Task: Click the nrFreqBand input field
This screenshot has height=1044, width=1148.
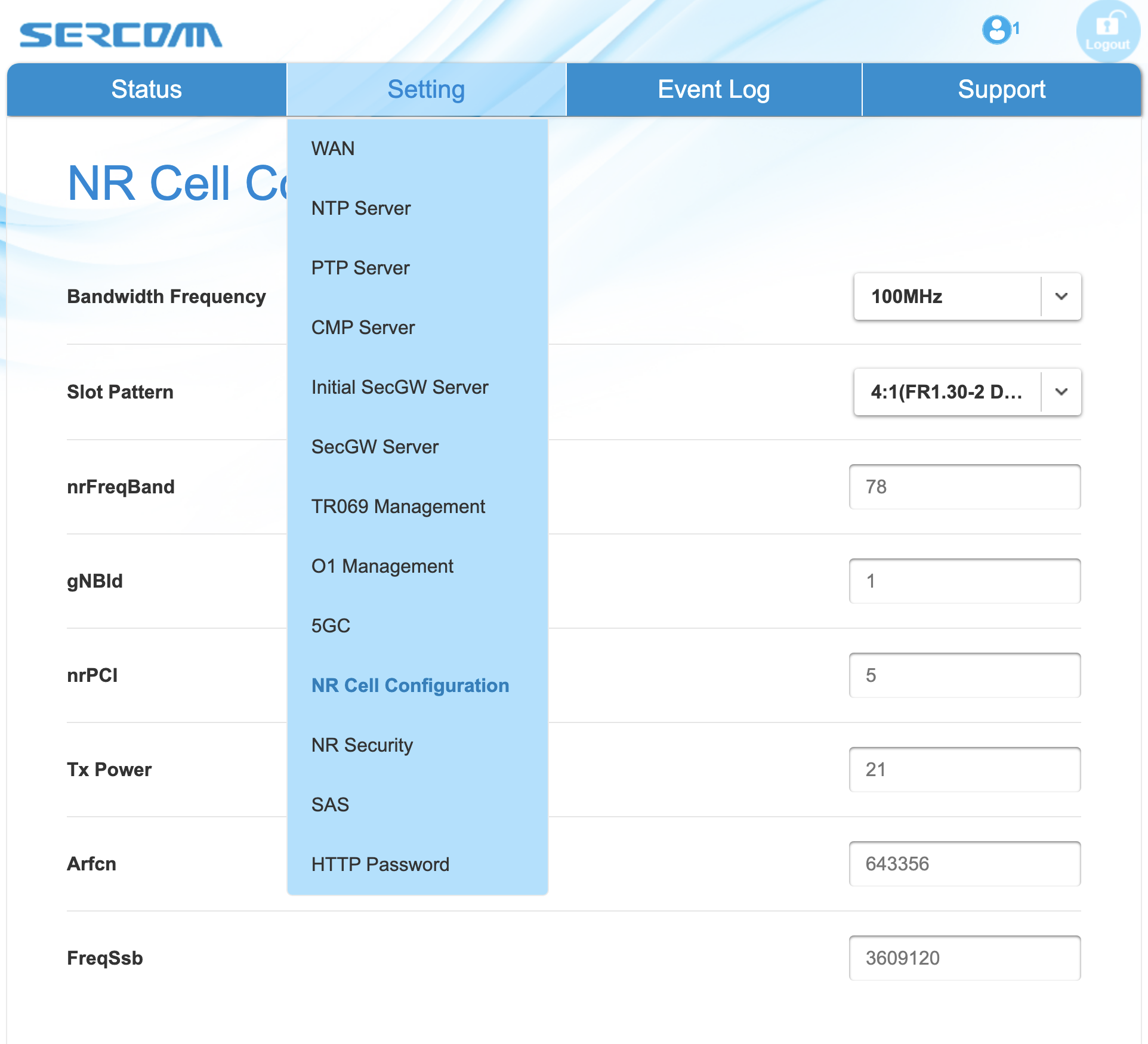Action: 964,487
